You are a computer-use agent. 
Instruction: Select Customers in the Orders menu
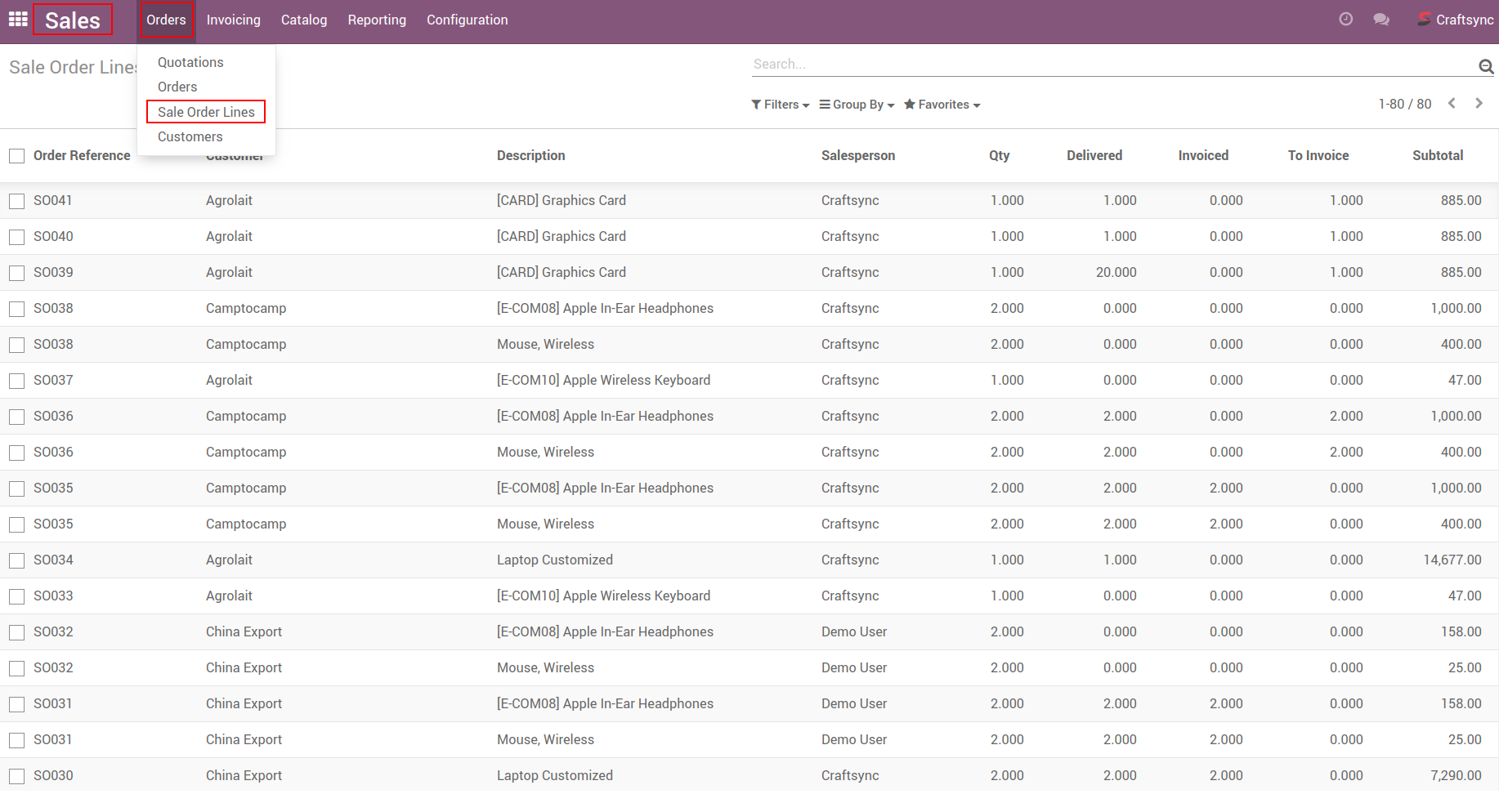point(190,136)
